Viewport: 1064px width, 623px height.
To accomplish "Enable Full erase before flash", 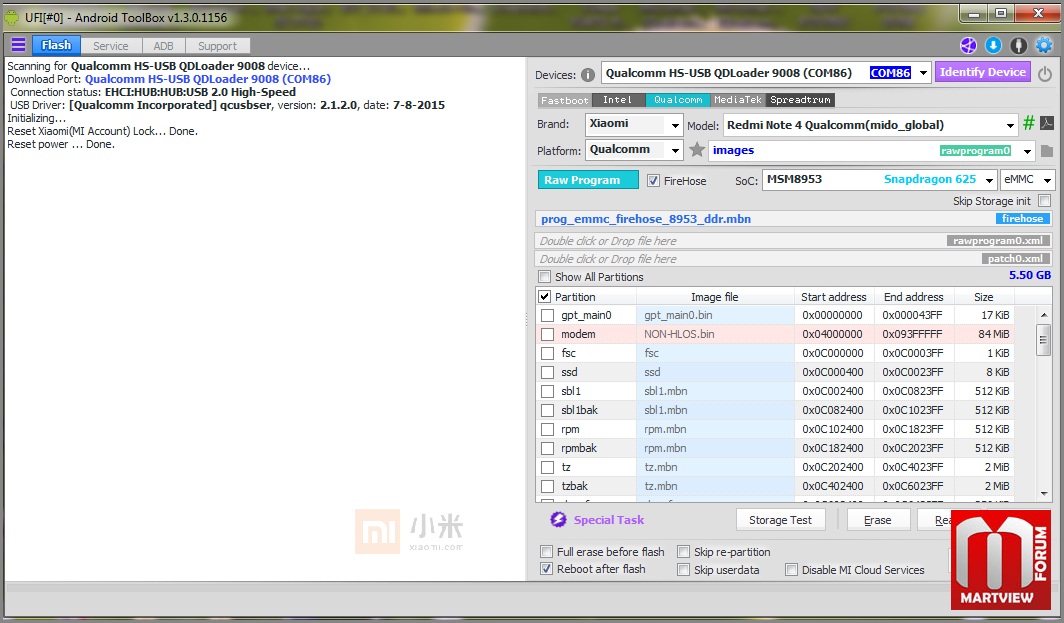I will point(546,552).
